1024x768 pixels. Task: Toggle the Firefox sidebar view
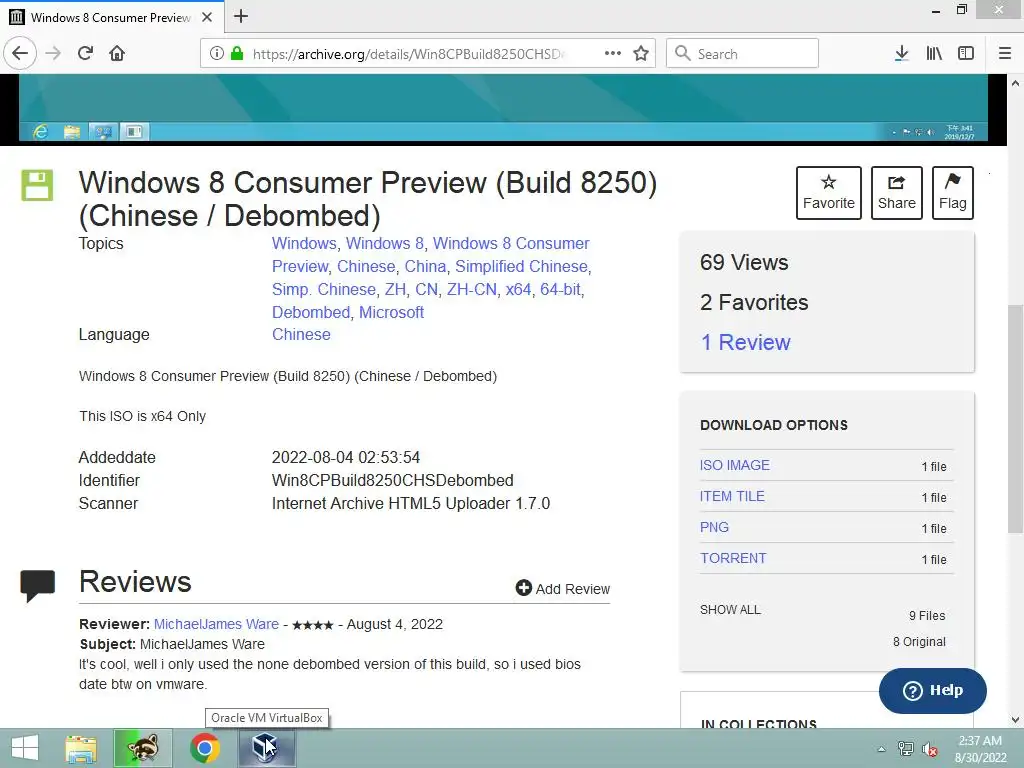pos(966,54)
